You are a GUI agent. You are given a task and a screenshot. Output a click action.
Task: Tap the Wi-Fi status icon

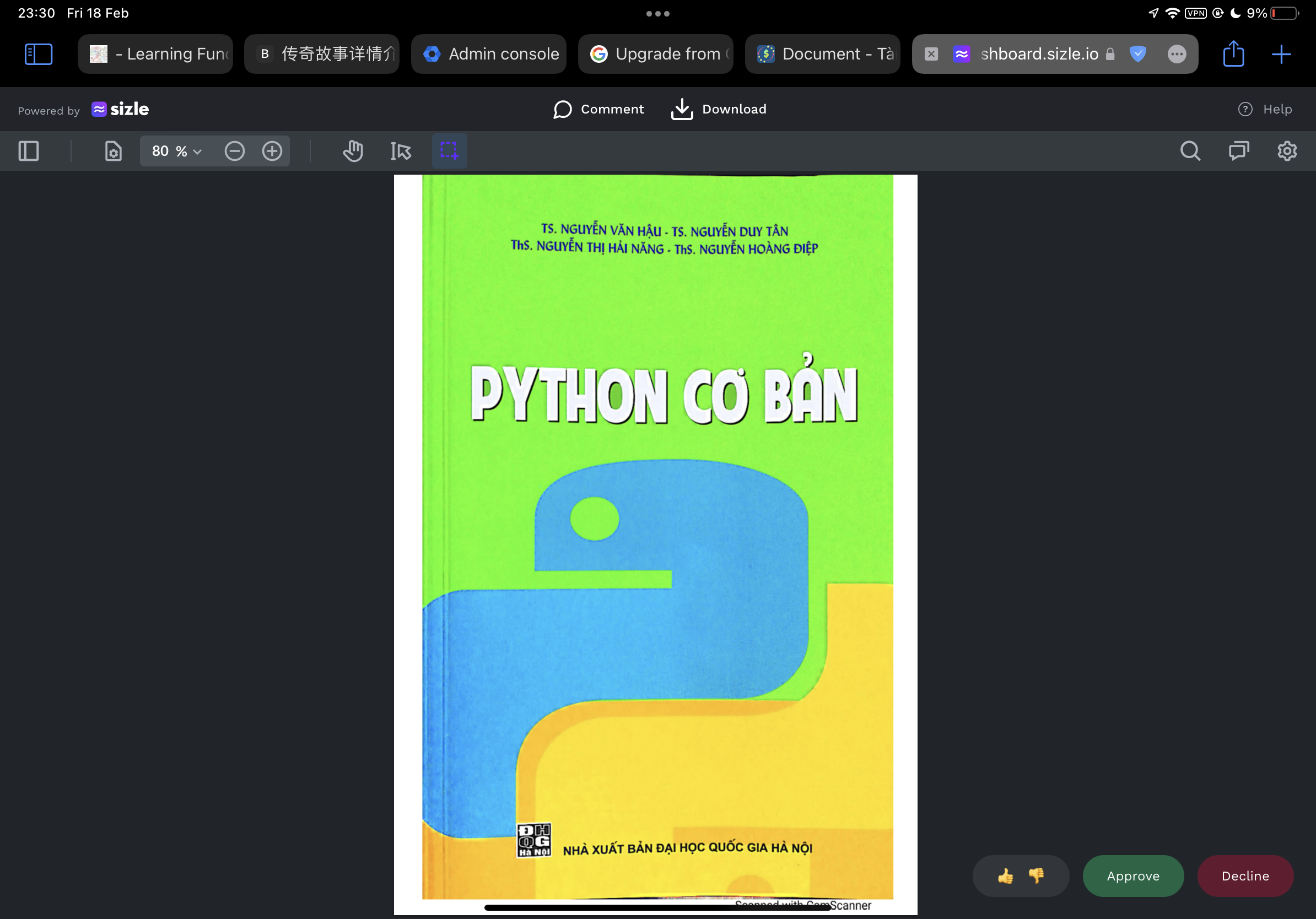point(1173,13)
